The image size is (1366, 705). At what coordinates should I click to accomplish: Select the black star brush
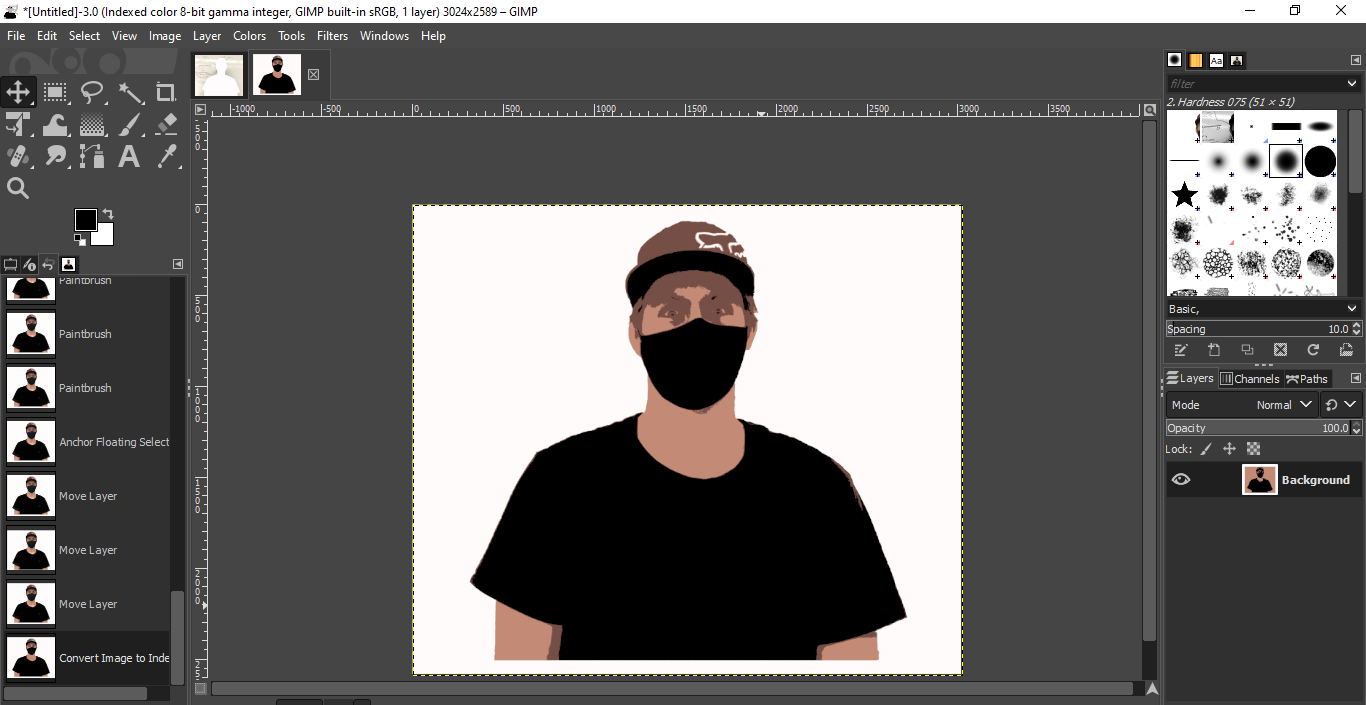(1184, 195)
